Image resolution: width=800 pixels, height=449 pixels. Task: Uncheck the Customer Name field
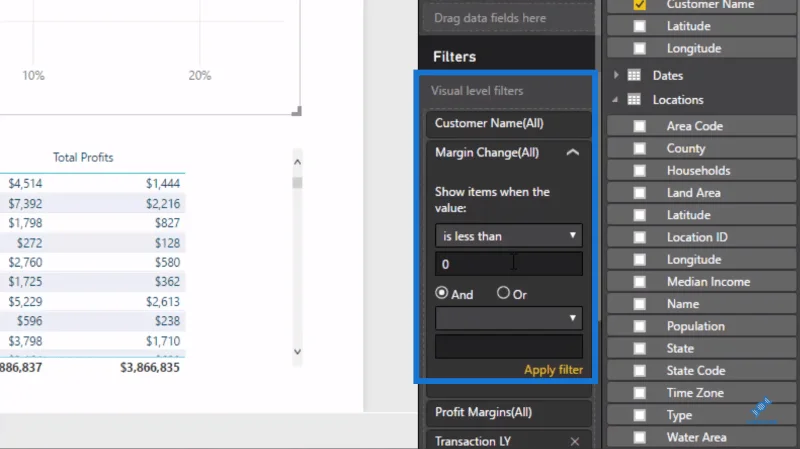click(x=639, y=5)
